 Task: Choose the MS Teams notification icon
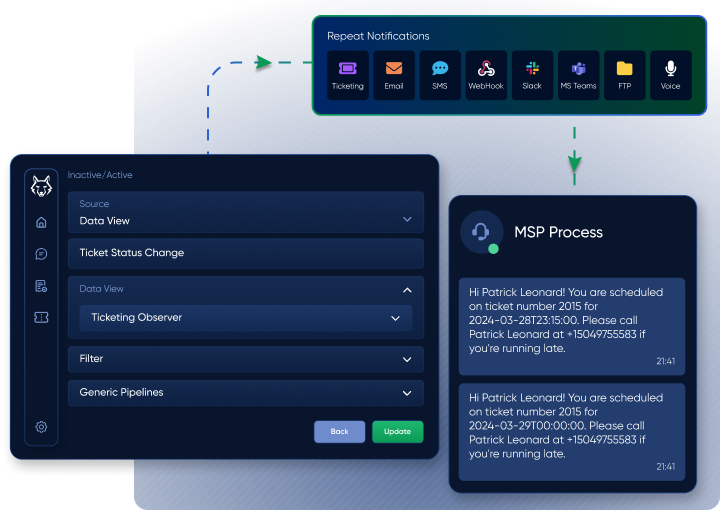tap(578, 75)
